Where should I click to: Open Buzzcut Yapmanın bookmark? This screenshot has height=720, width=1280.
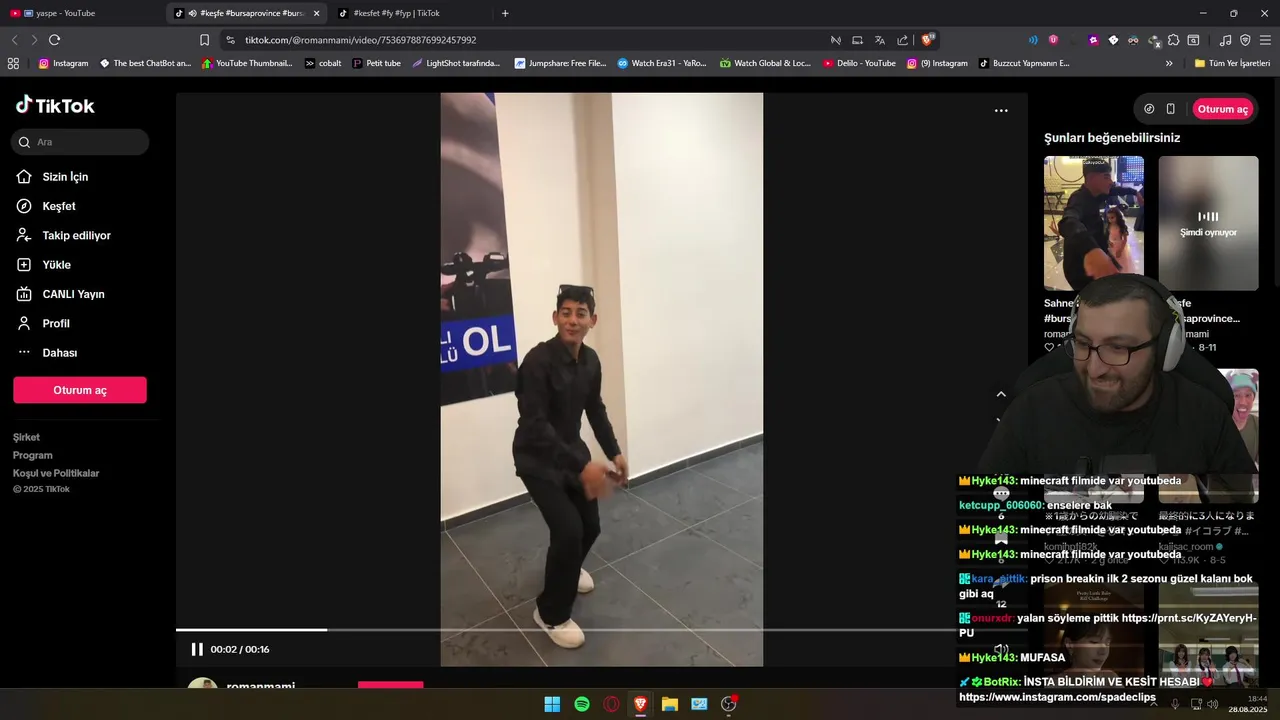click(1024, 63)
